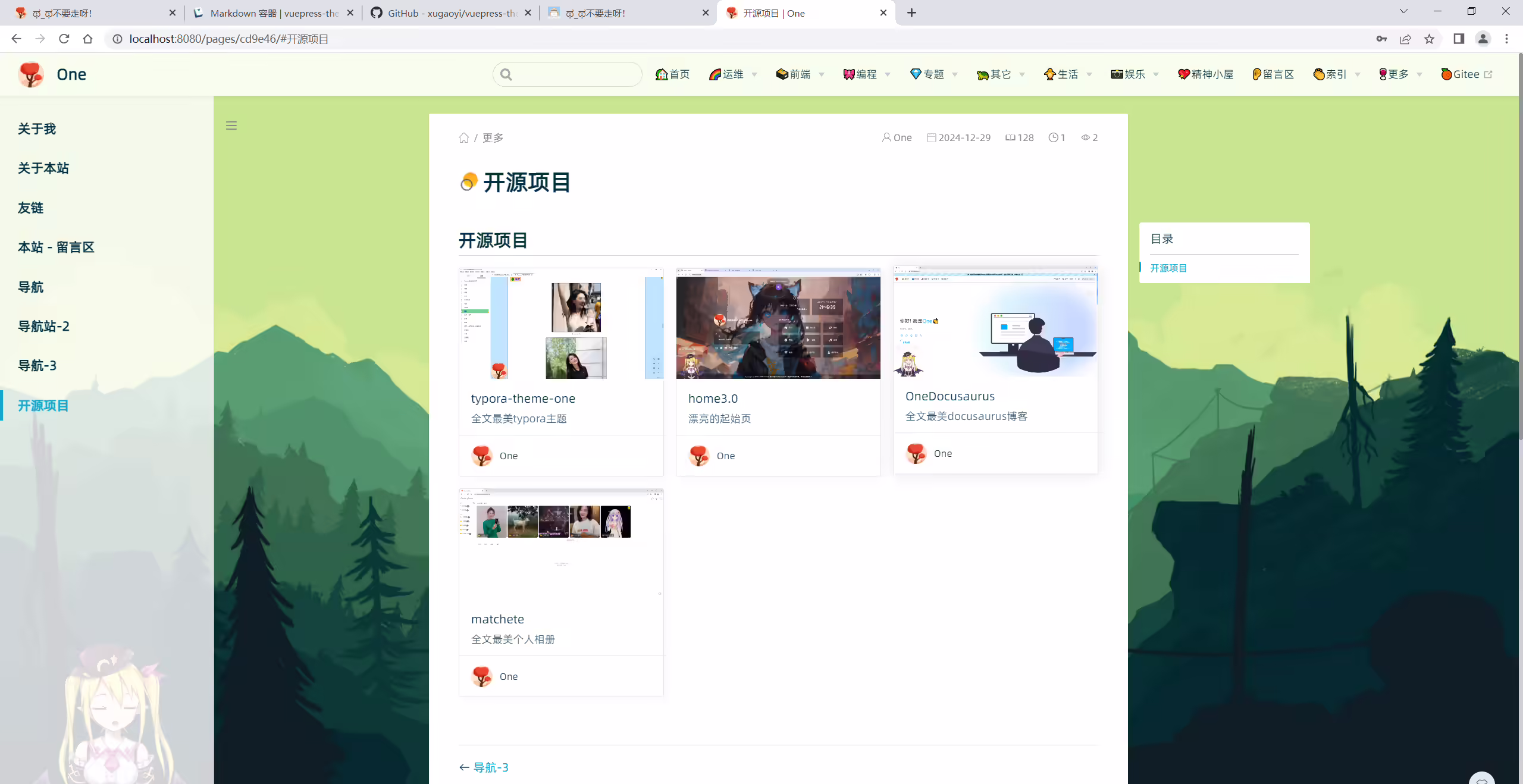1523x784 pixels.
Task: Open the browser profile avatar
Action: pos(1483,39)
